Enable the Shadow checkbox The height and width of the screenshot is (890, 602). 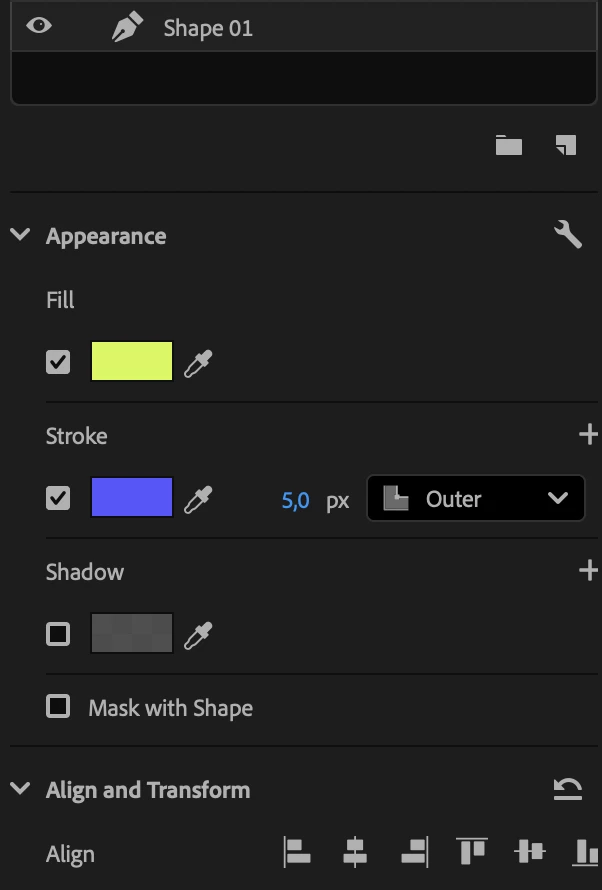59,634
